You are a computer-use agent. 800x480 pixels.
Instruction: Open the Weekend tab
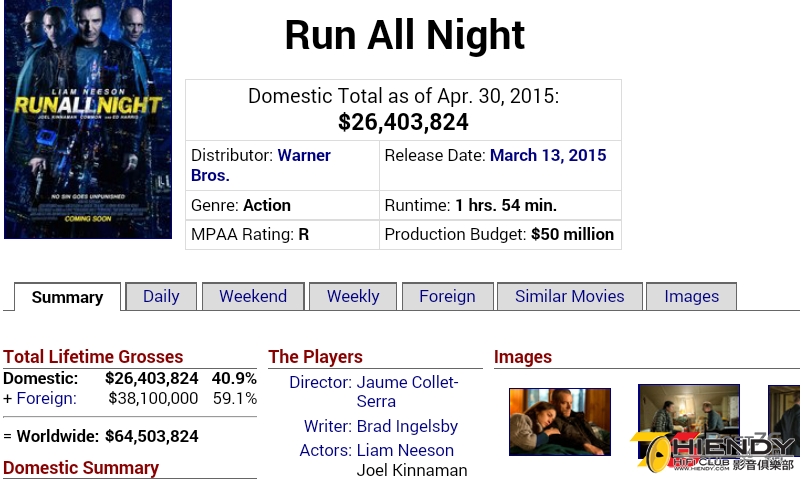[x=253, y=297]
